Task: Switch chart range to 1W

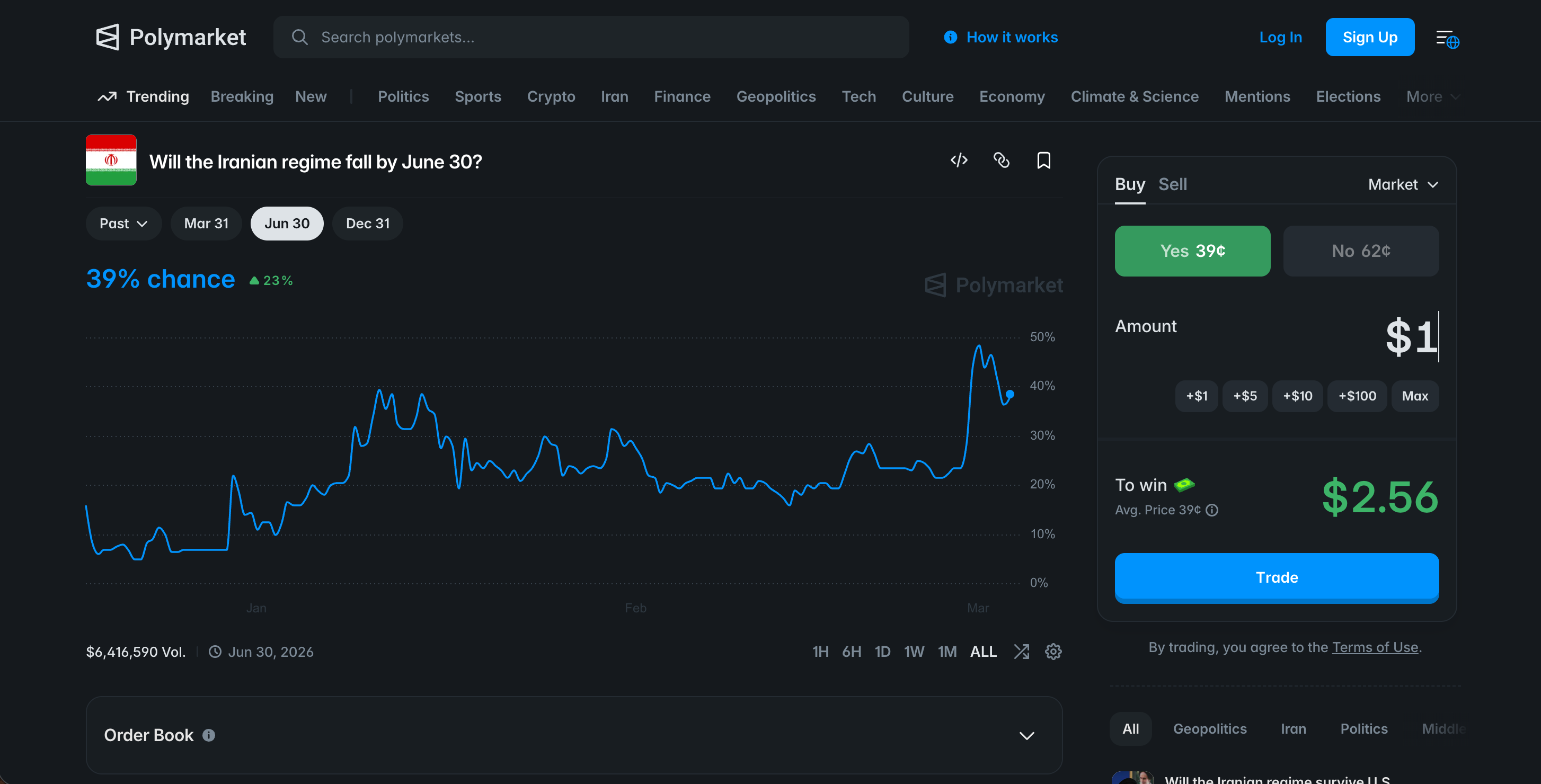Action: (914, 651)
